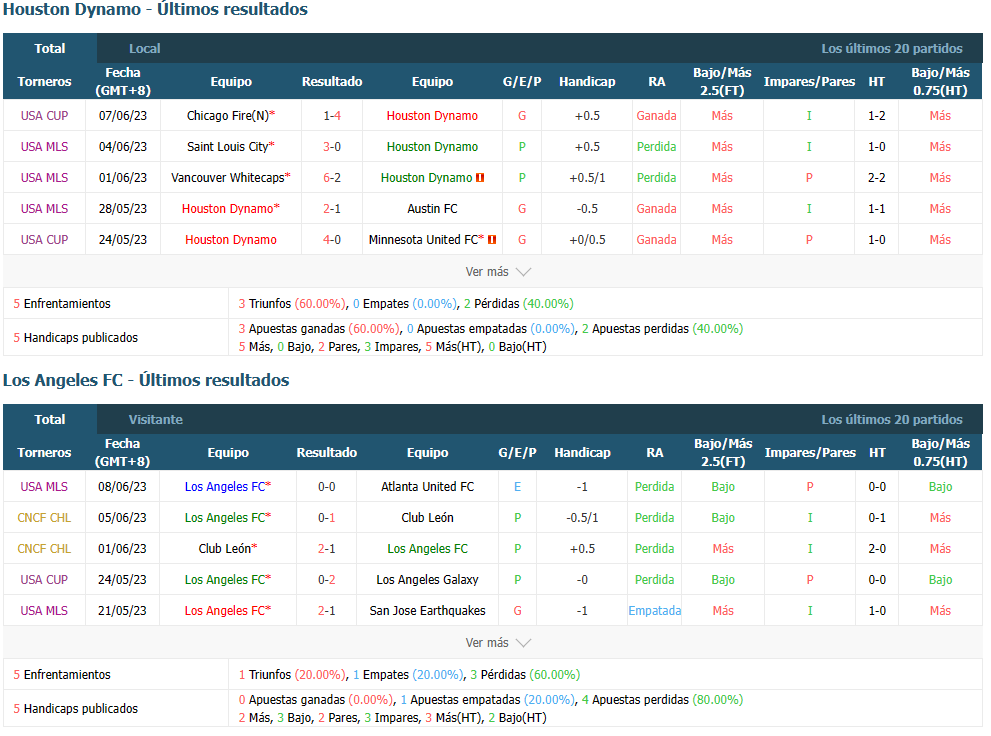Click the 1-4 result of Chicago Fire match

point(332,116)
